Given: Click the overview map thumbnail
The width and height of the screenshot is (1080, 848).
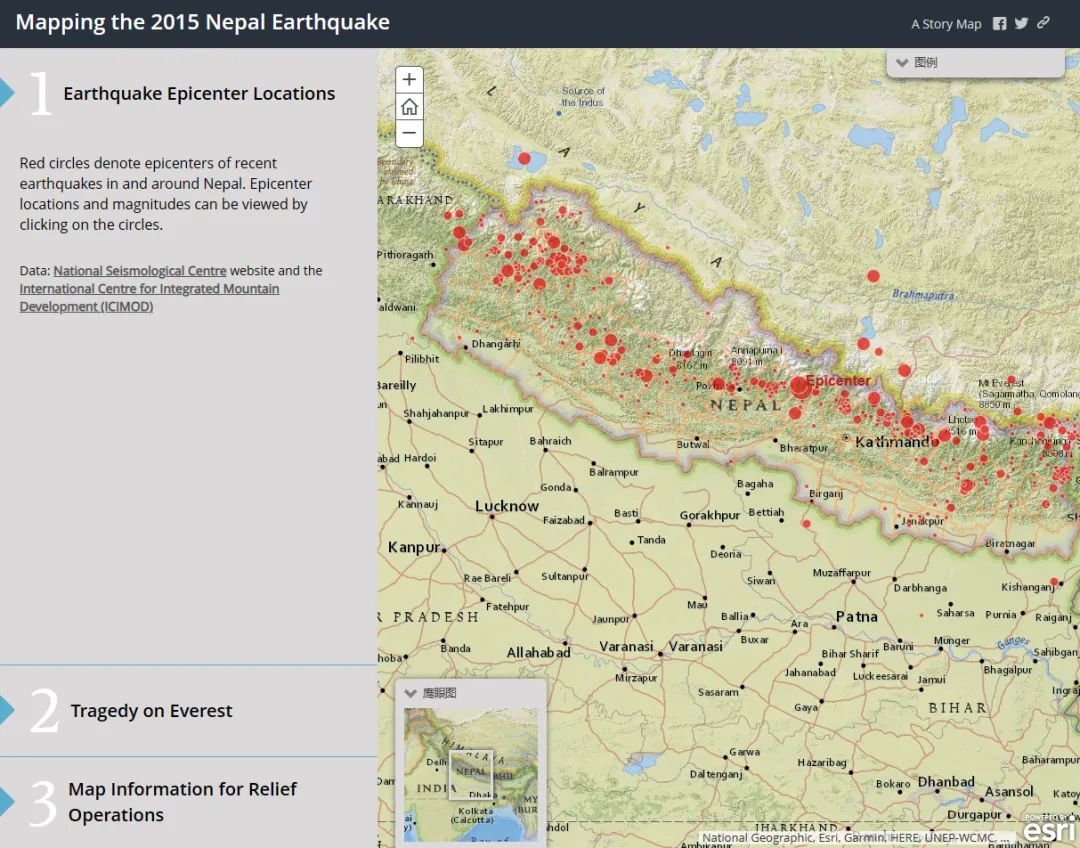Looking at the screenshot, I should point(471,774).
